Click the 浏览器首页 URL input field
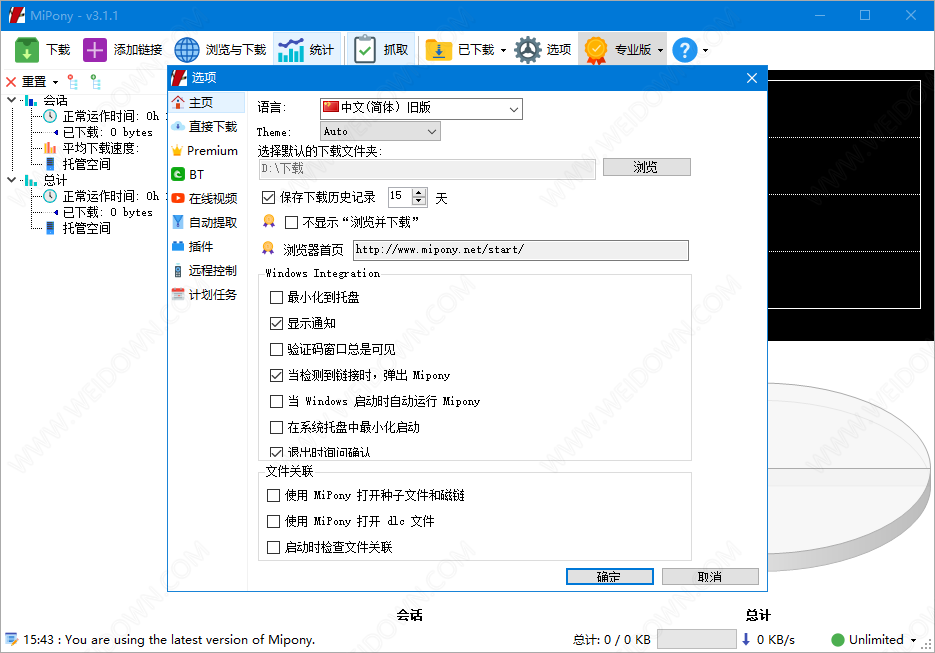This screenshot has width=935, height=653. click(521, 250)
